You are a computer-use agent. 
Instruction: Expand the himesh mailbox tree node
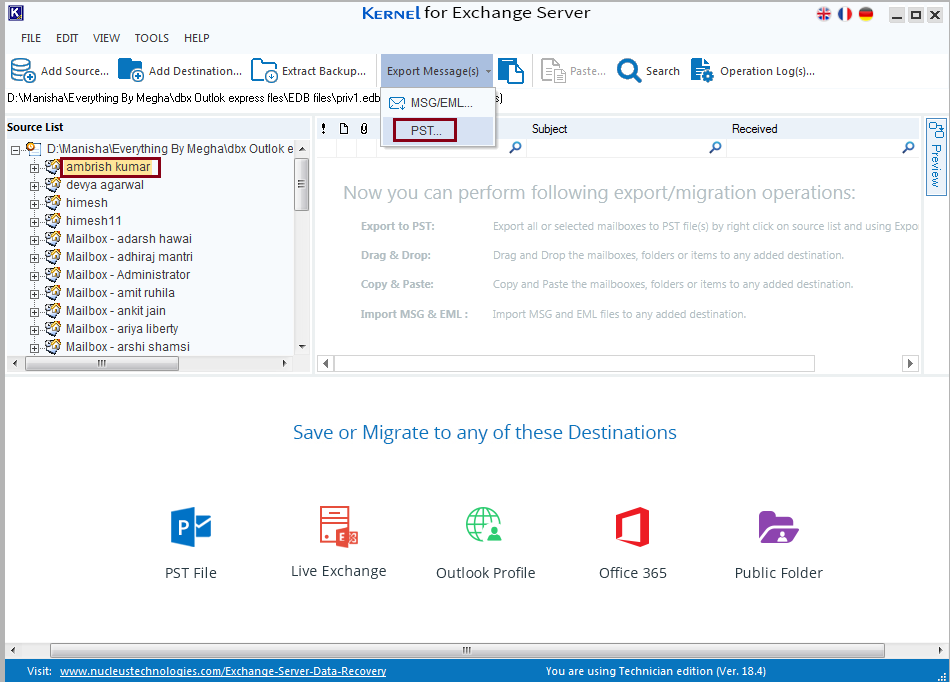tap(34, 204)
